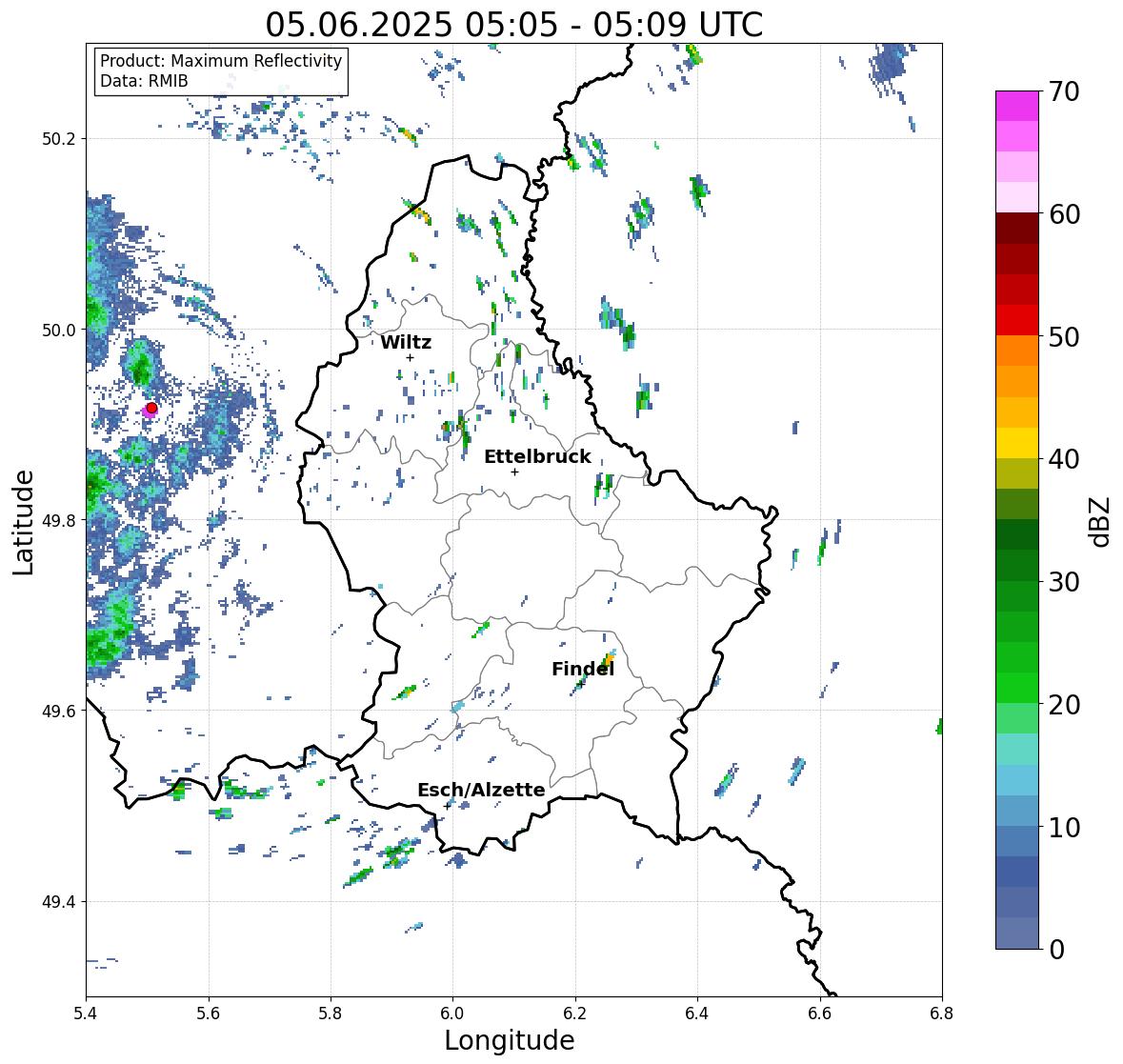The image size is (1123, 1064).
Task: Click the 50.0 latitude tick label
Action: (60, 331)
